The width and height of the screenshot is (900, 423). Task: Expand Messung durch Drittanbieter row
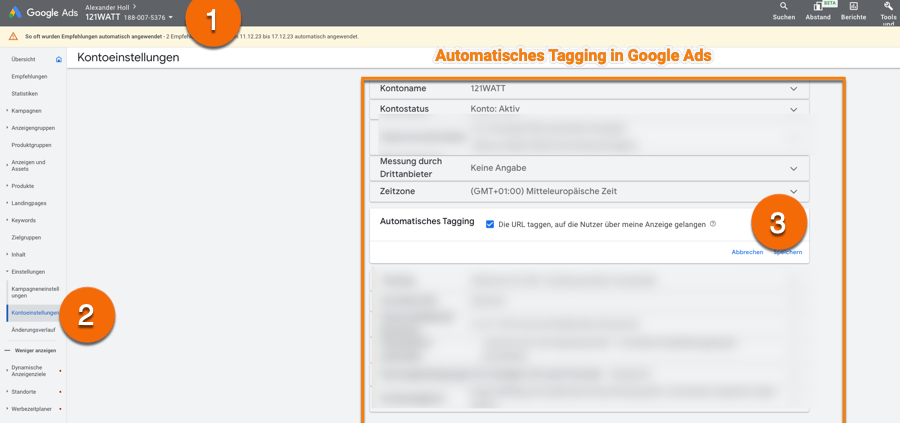tap(793, 168)
